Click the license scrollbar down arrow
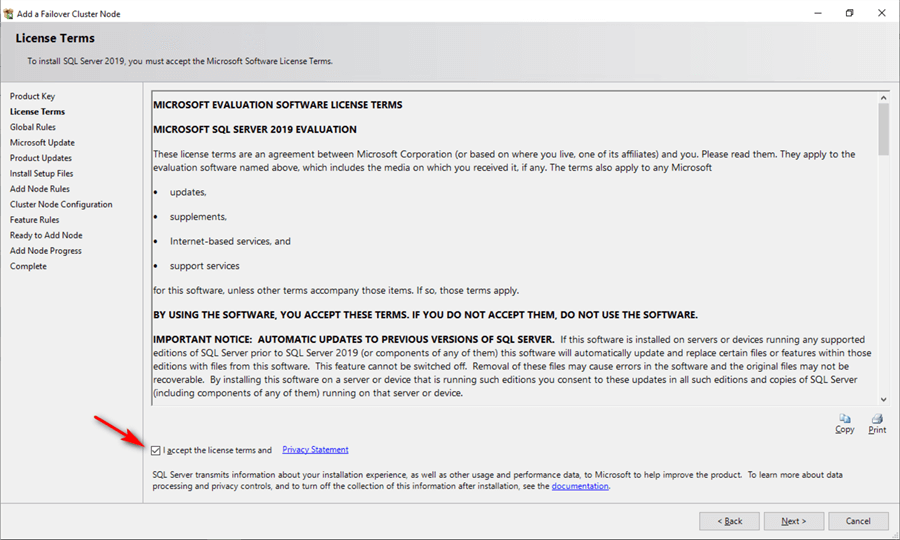Viewport: 900px width, 540px height. pos(883,399)
